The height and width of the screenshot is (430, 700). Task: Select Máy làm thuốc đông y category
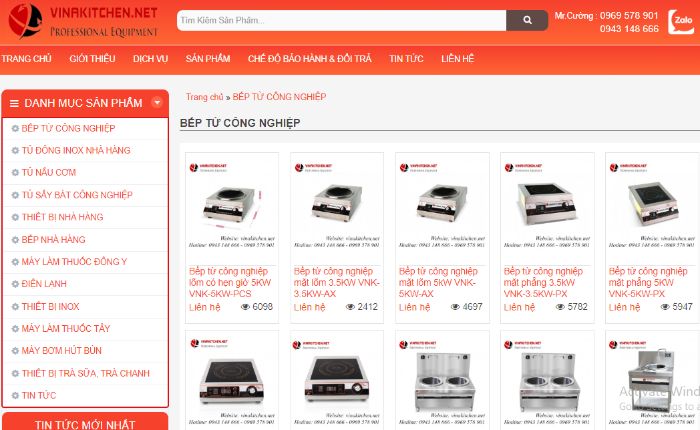[74, 262]
